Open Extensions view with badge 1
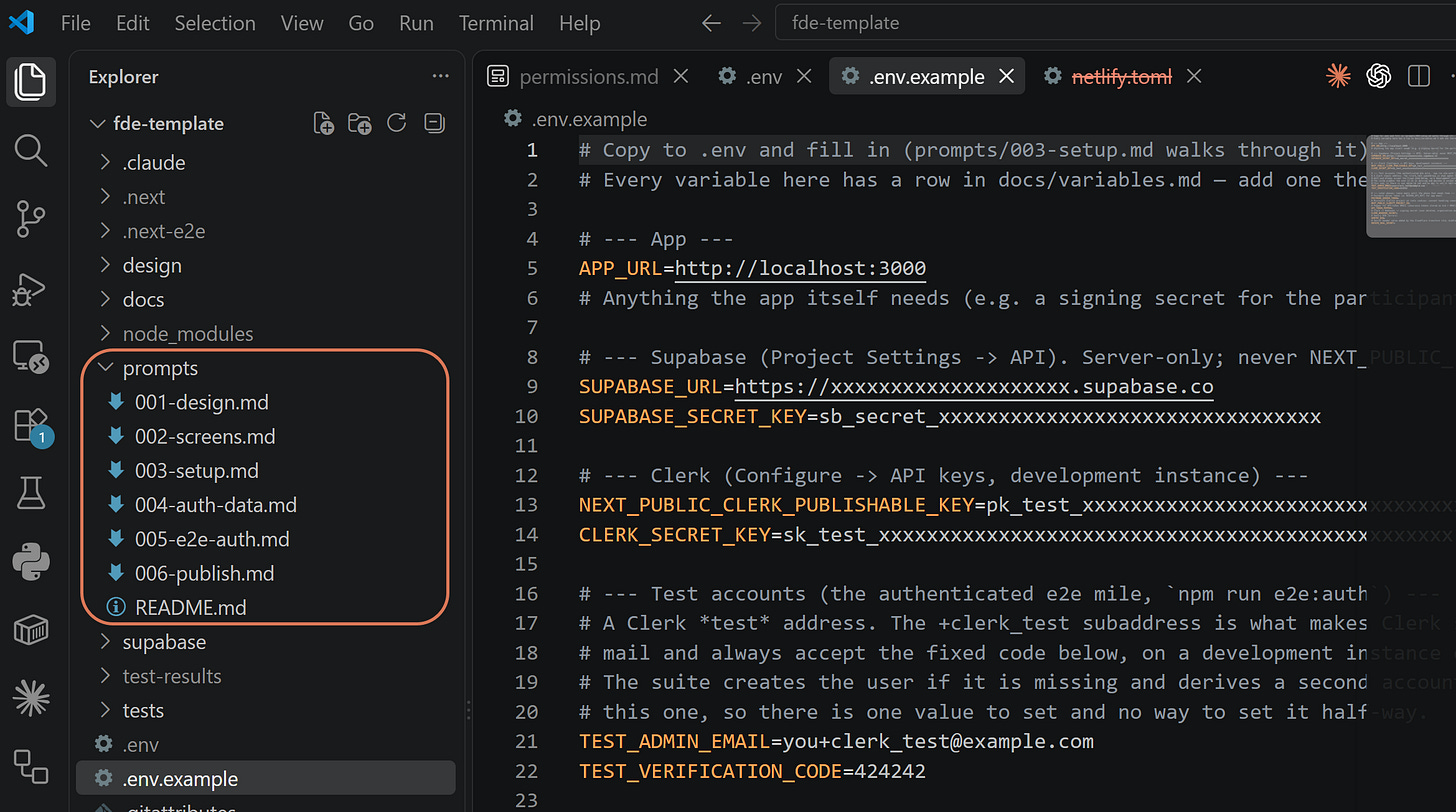Viewport: 1456px width, 812px height. click(x=31, y=425)
